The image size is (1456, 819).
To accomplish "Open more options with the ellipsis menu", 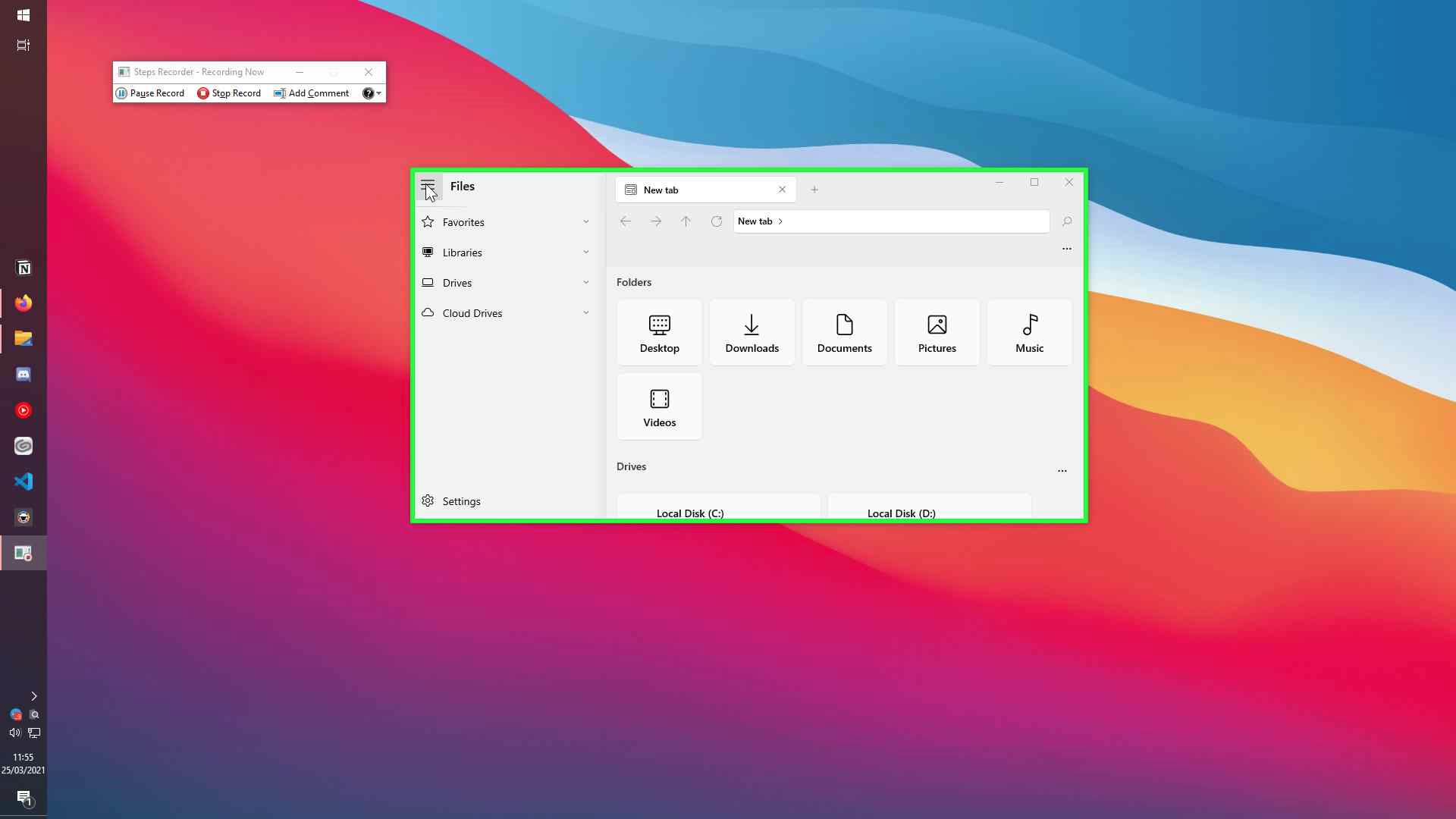I will [1066, 248].
